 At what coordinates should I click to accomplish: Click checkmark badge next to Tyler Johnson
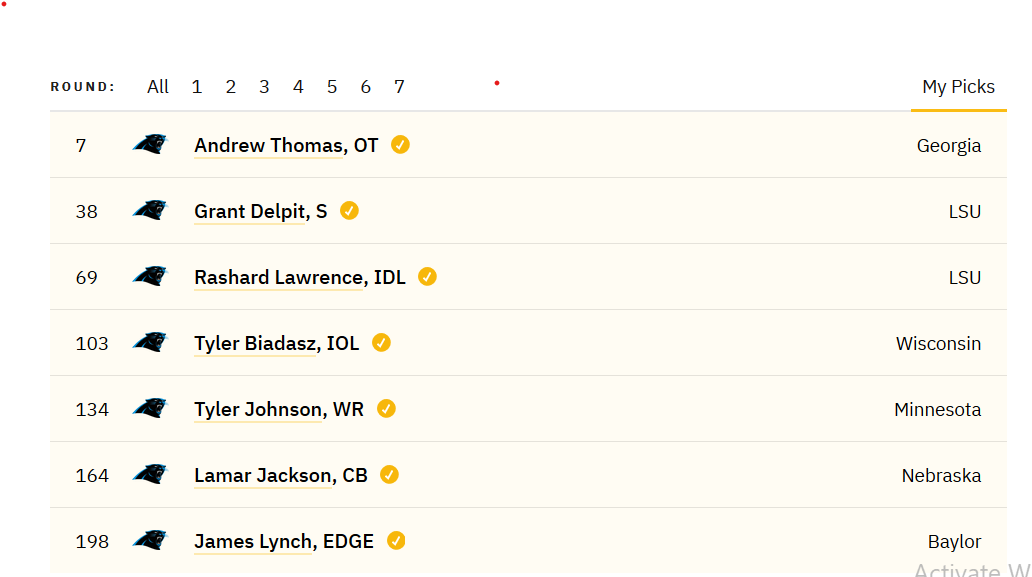pyautogui.click(x=386, y=409)
